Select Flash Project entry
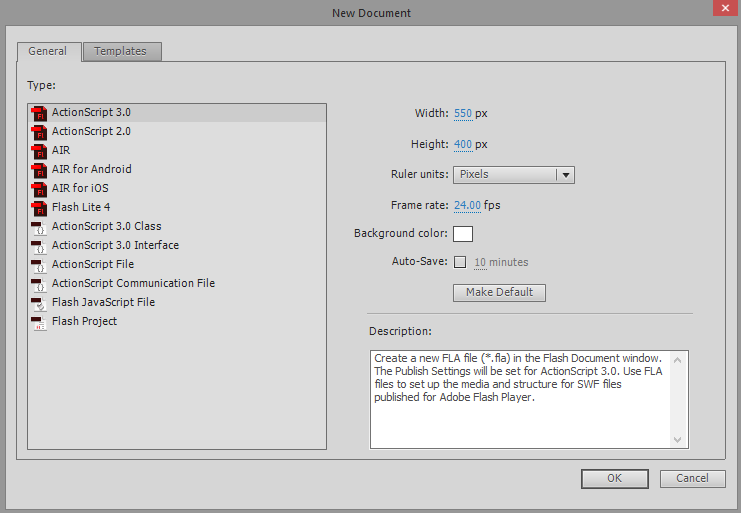Viewport: 741px width, 513px height. coord(177,321)
